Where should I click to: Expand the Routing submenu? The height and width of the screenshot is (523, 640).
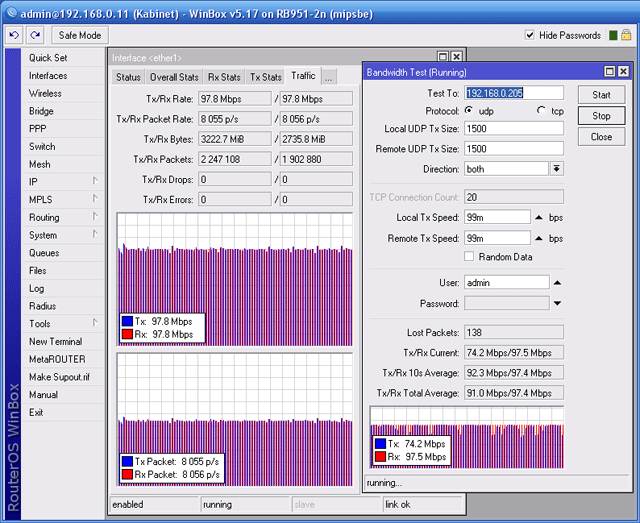pyautogui.click(x=95, y=216)
